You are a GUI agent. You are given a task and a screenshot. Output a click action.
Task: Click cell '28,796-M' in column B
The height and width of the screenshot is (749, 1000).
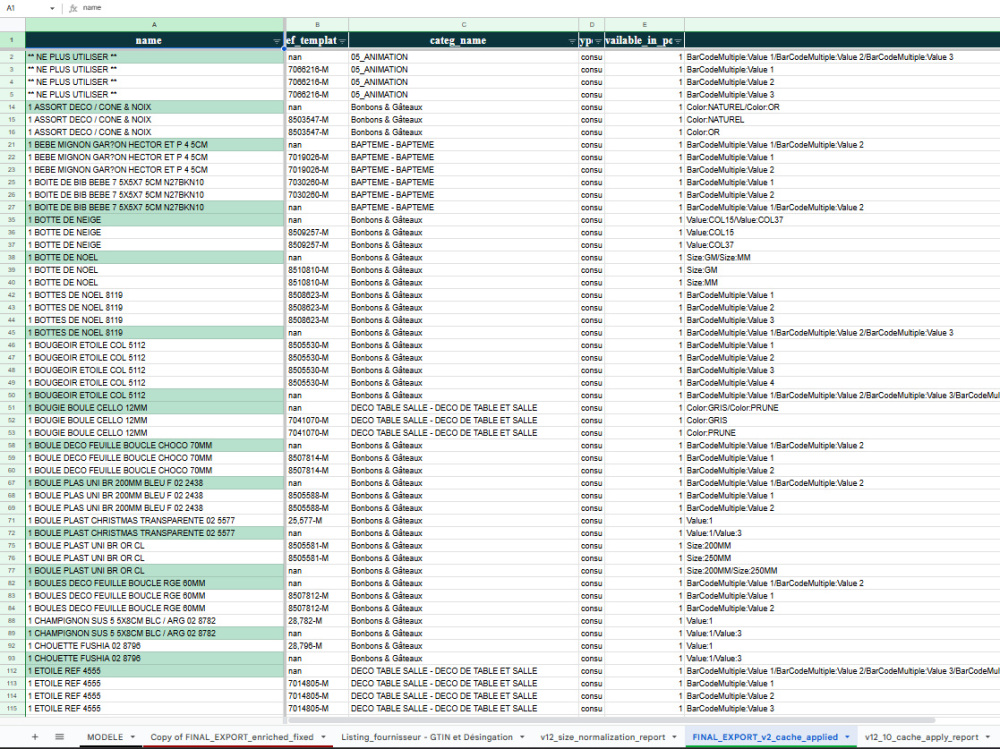coord(317,646)
